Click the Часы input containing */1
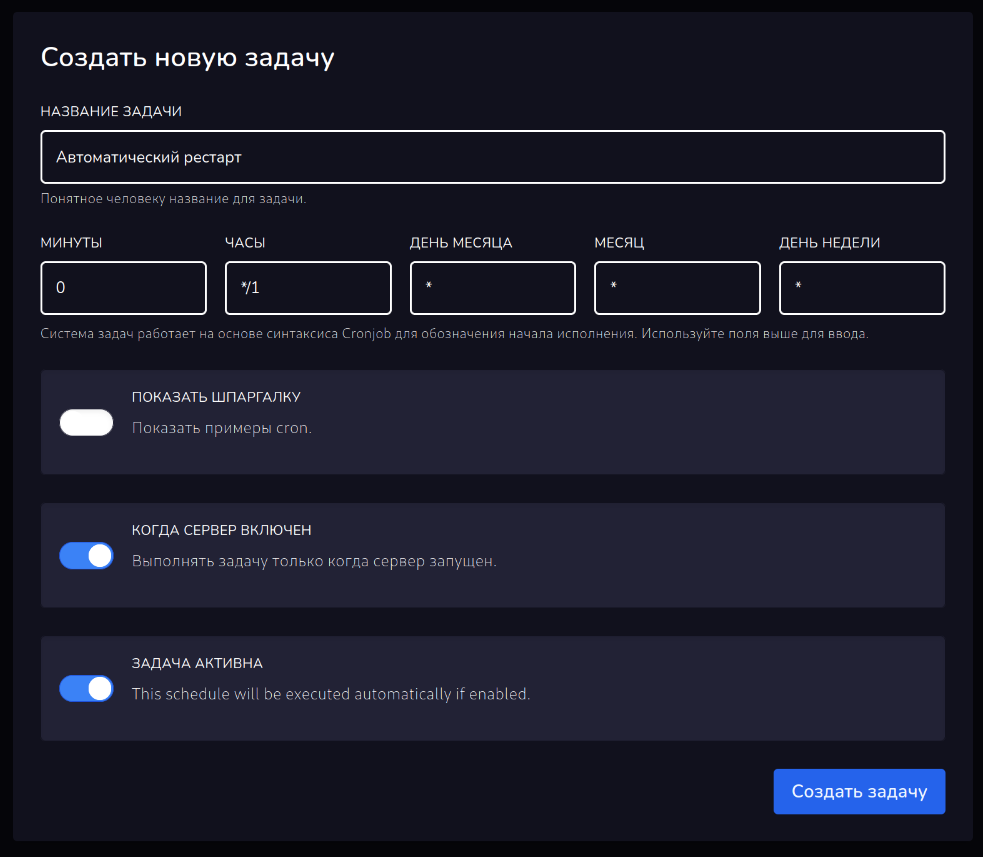983x857 pixels. click(308, 288)
